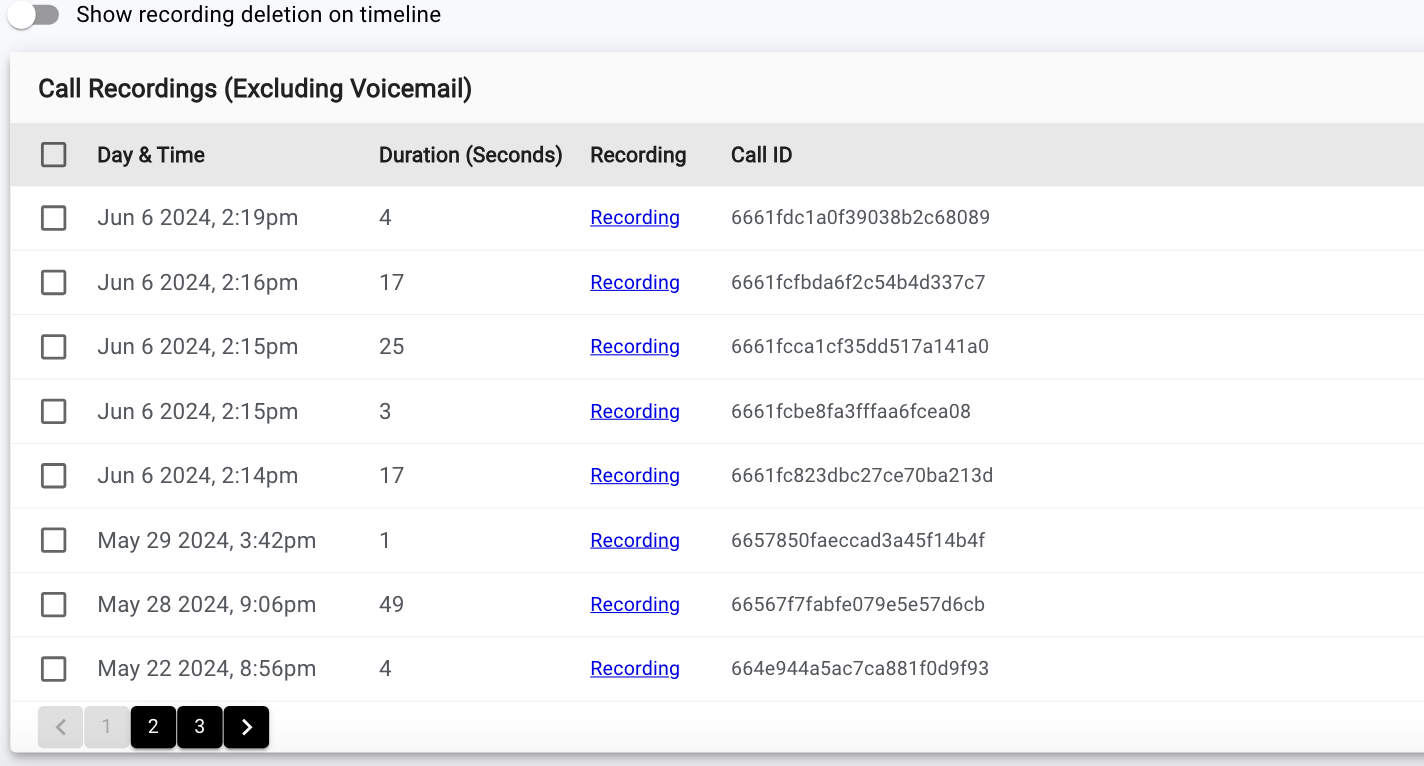Click call ID 6661fc823dbc27ce70ba213d
The height and width of the screenshot is (766, 1424).
[862, 476]
